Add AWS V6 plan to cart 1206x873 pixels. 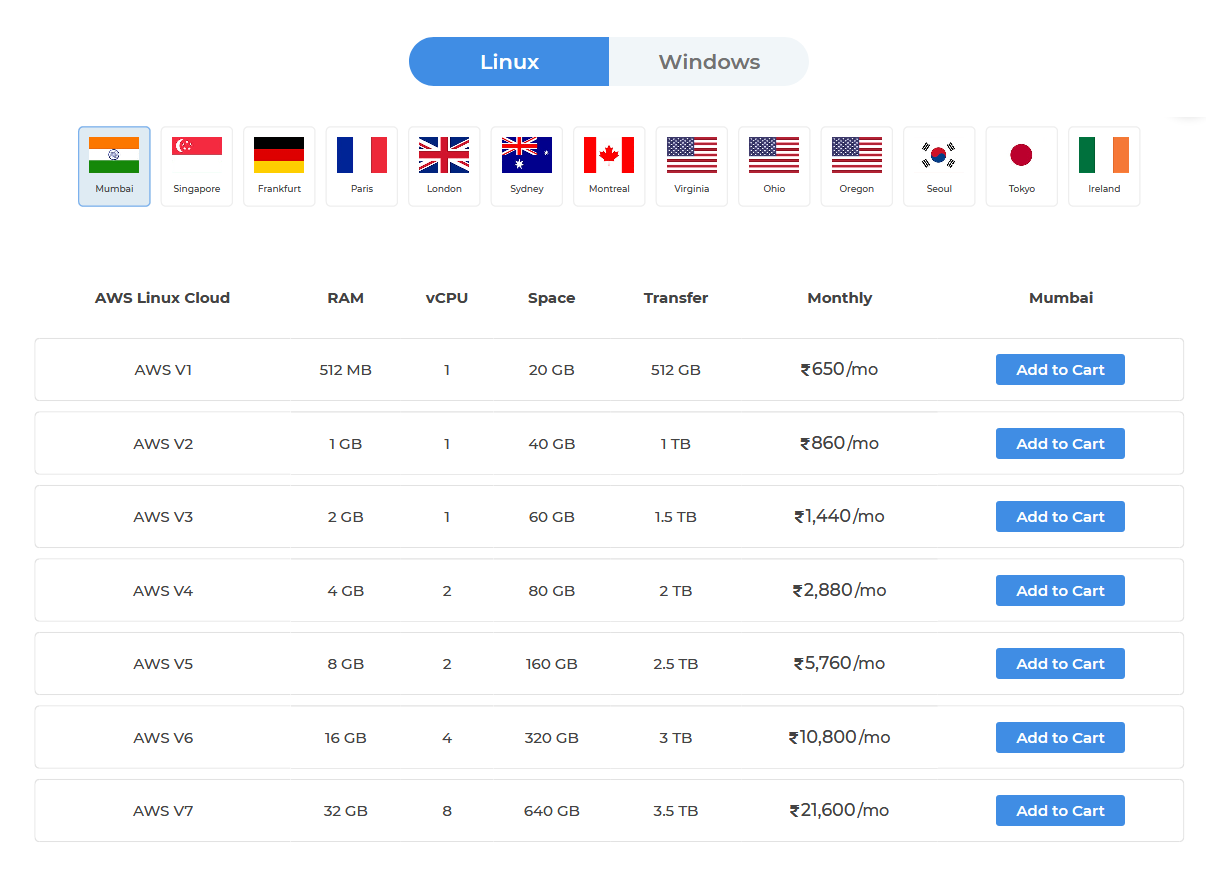(x=1060, y=738)
